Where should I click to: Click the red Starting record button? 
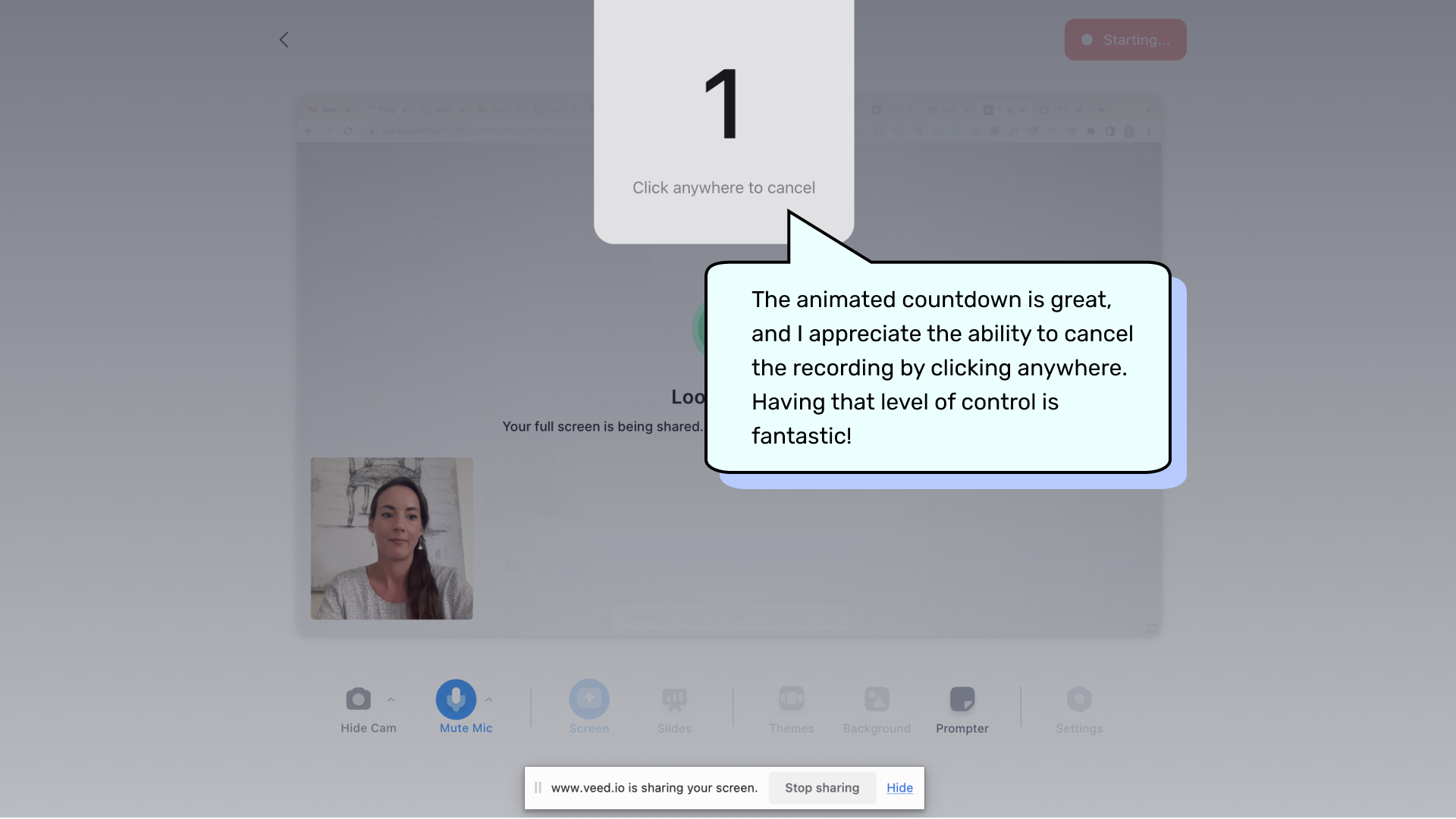coord(1125,39)
